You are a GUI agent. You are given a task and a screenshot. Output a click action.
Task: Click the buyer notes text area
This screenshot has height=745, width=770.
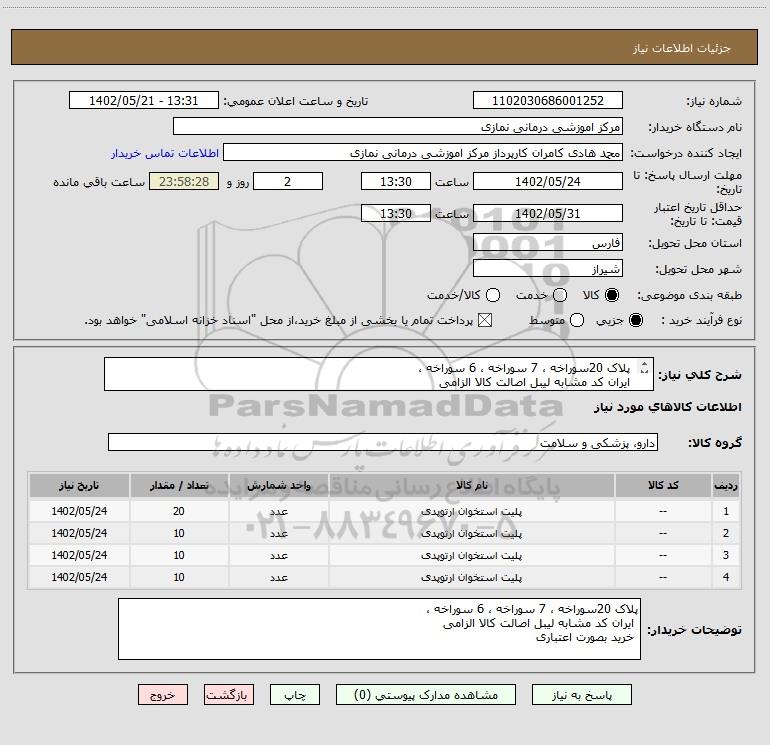point(379,629)
